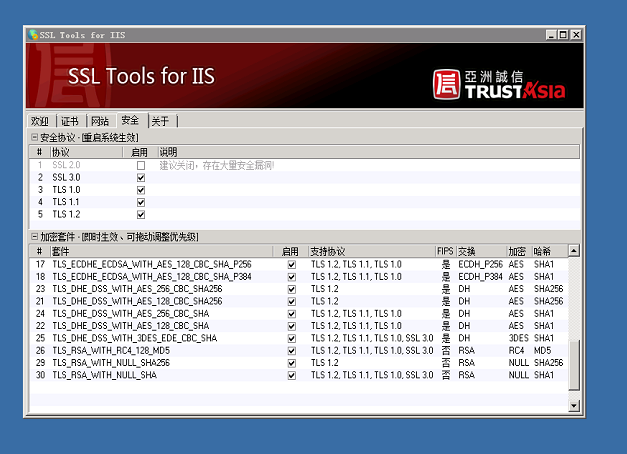This screenshot has height=454, width=627.
Task: Toggle the TLS 1.0 protocol checkbox
Action: pos(141,190)
